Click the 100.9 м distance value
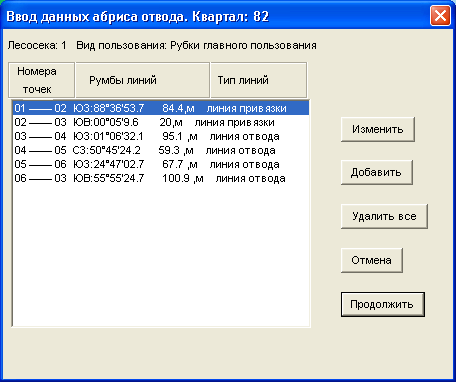Viewport: 456px width, 382px height. pos(183,178)
